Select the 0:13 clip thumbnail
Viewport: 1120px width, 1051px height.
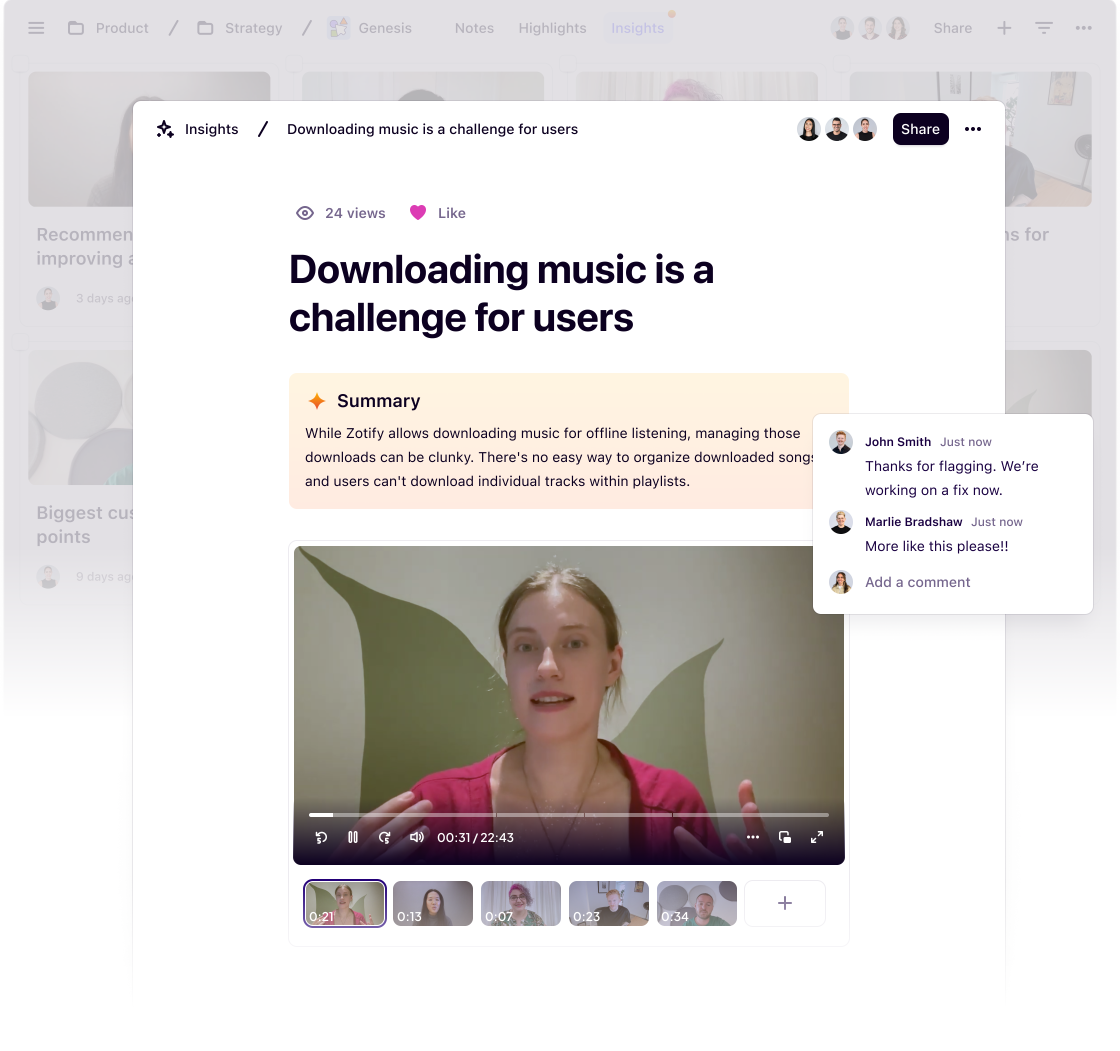click(433, 904)
